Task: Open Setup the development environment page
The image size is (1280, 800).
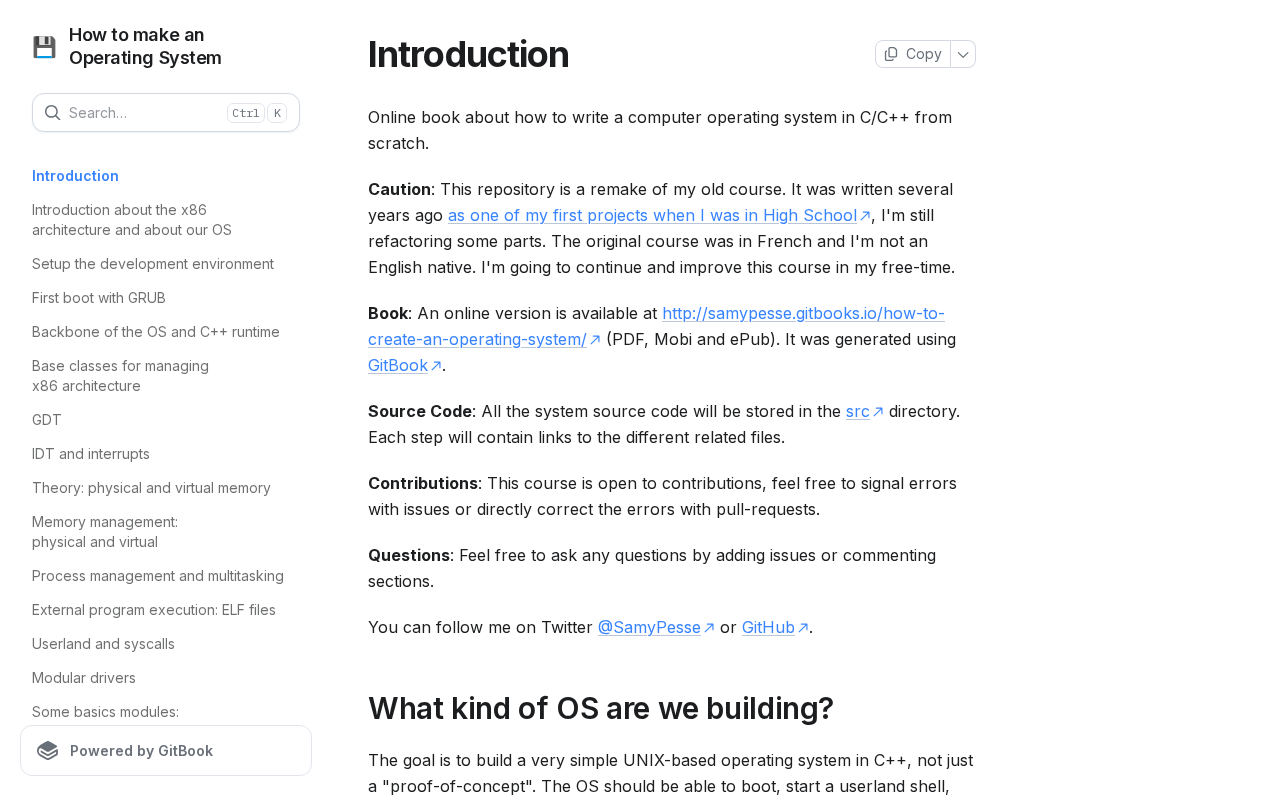Action: (153, 264)
